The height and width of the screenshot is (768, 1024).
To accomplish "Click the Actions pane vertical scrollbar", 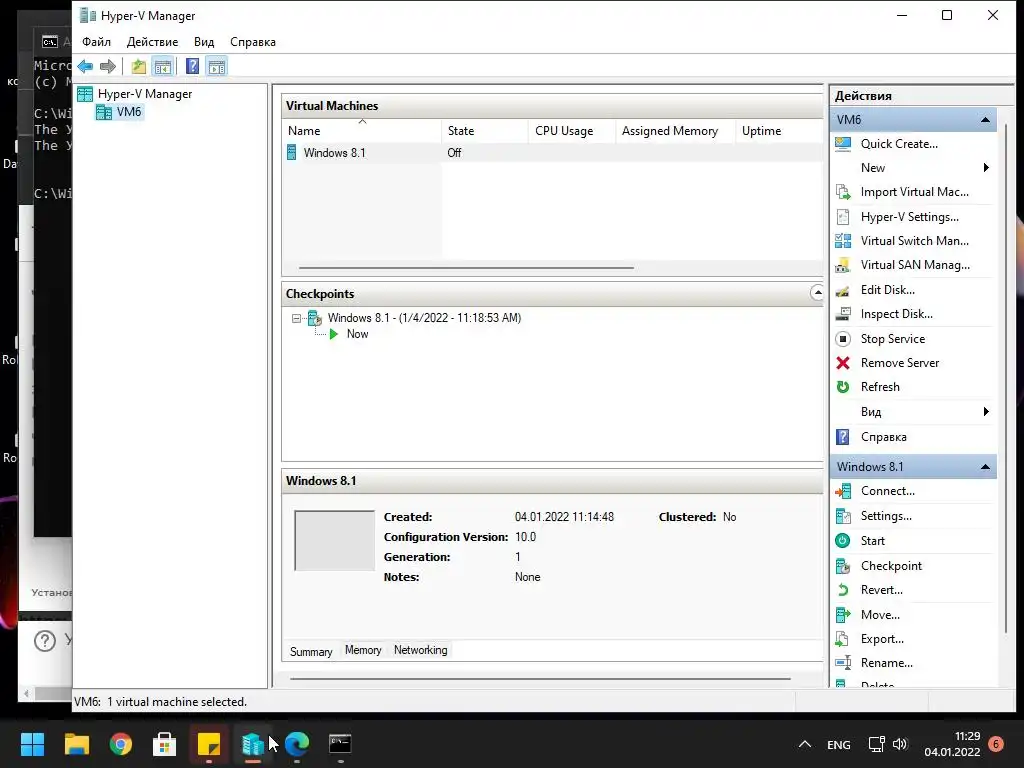I will click(1005, 379).
